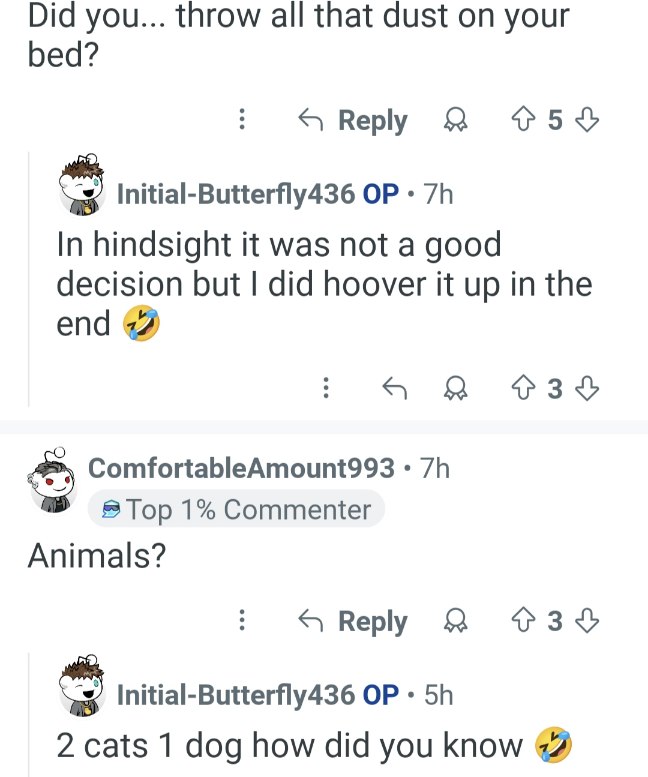Viewport: 648px width, 777px height.
Task: Open the three-dot menu on the hoover reply
Action: click(x=325, y=387)
